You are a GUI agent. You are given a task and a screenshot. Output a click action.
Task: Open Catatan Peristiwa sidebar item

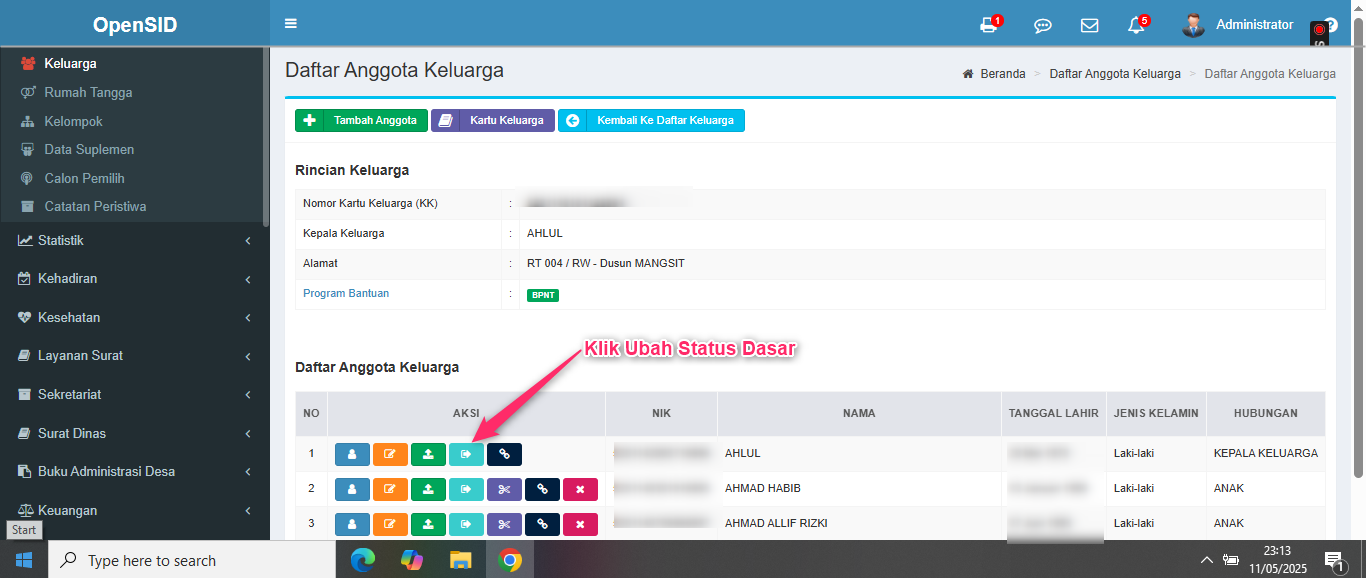(95, 207)
